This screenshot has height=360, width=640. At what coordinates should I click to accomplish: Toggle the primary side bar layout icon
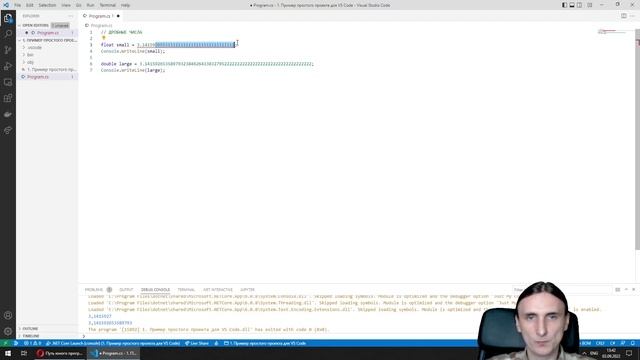tap(564, 5)
